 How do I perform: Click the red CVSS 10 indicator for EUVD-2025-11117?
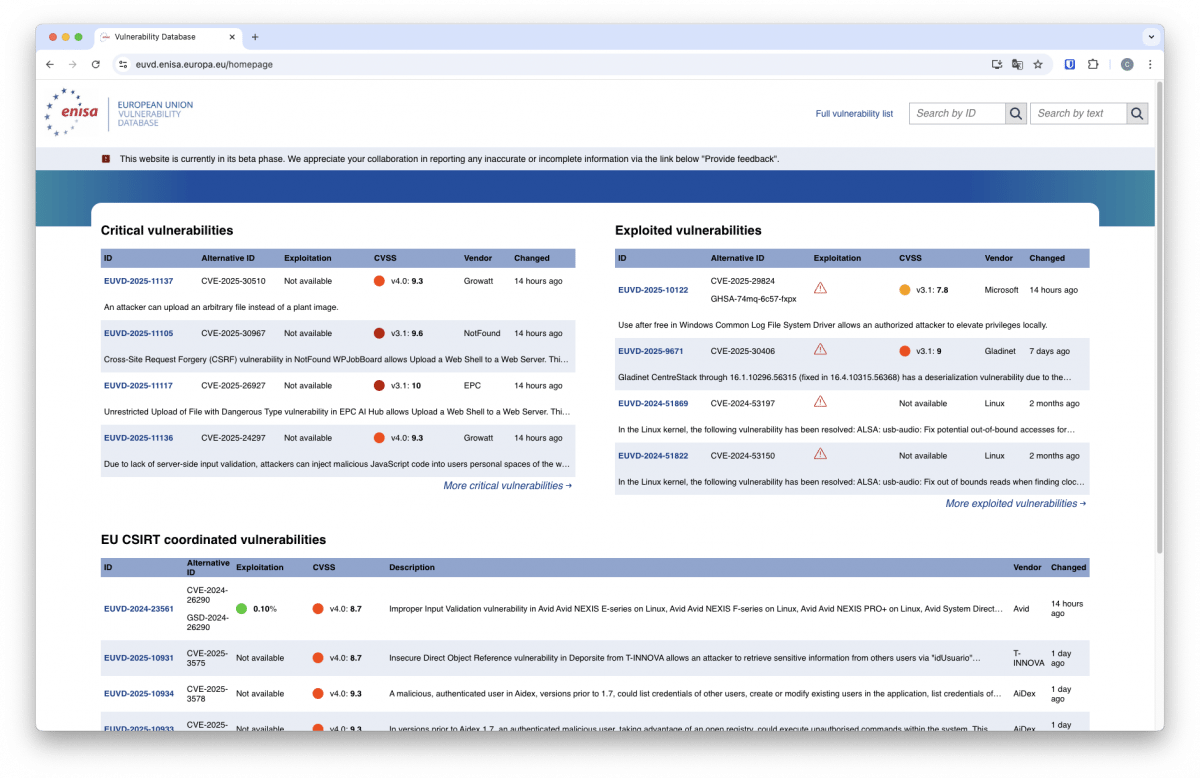pyautogui.click(x=379, y=386)
